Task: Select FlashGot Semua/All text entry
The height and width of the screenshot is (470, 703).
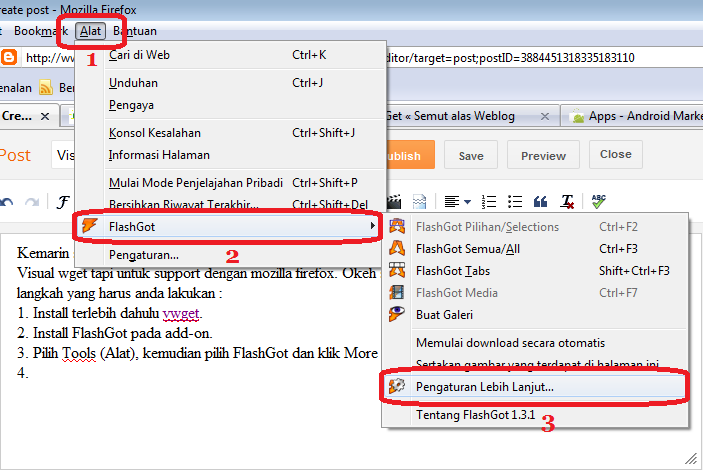Action: point(468,249)
